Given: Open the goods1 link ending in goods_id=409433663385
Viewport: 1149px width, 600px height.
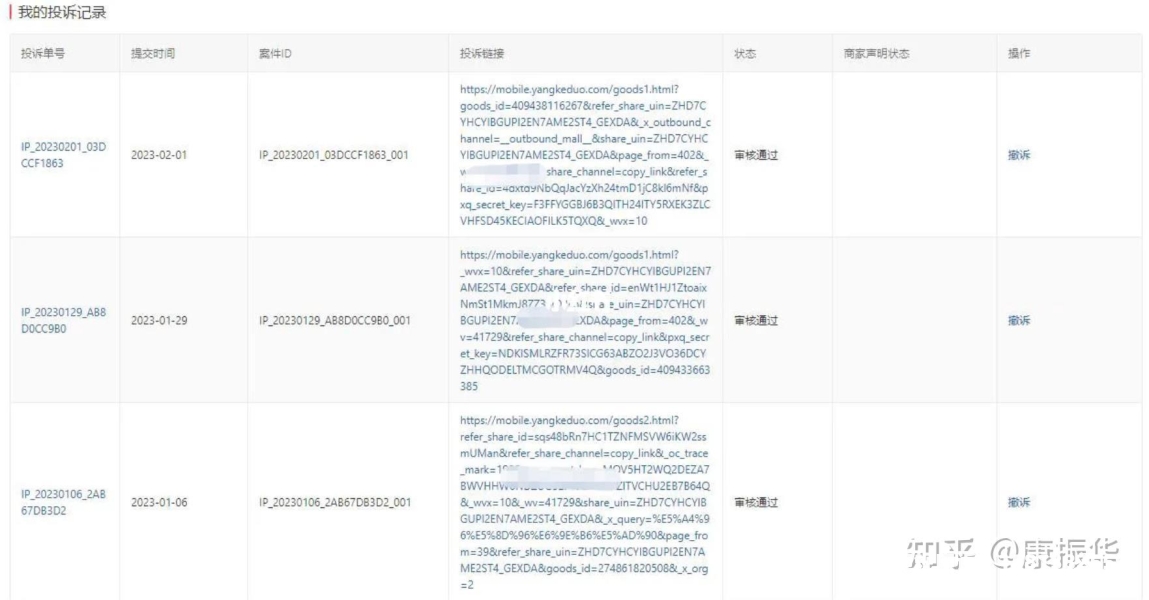Looking at the screenshot, I should tap(585, 320).
